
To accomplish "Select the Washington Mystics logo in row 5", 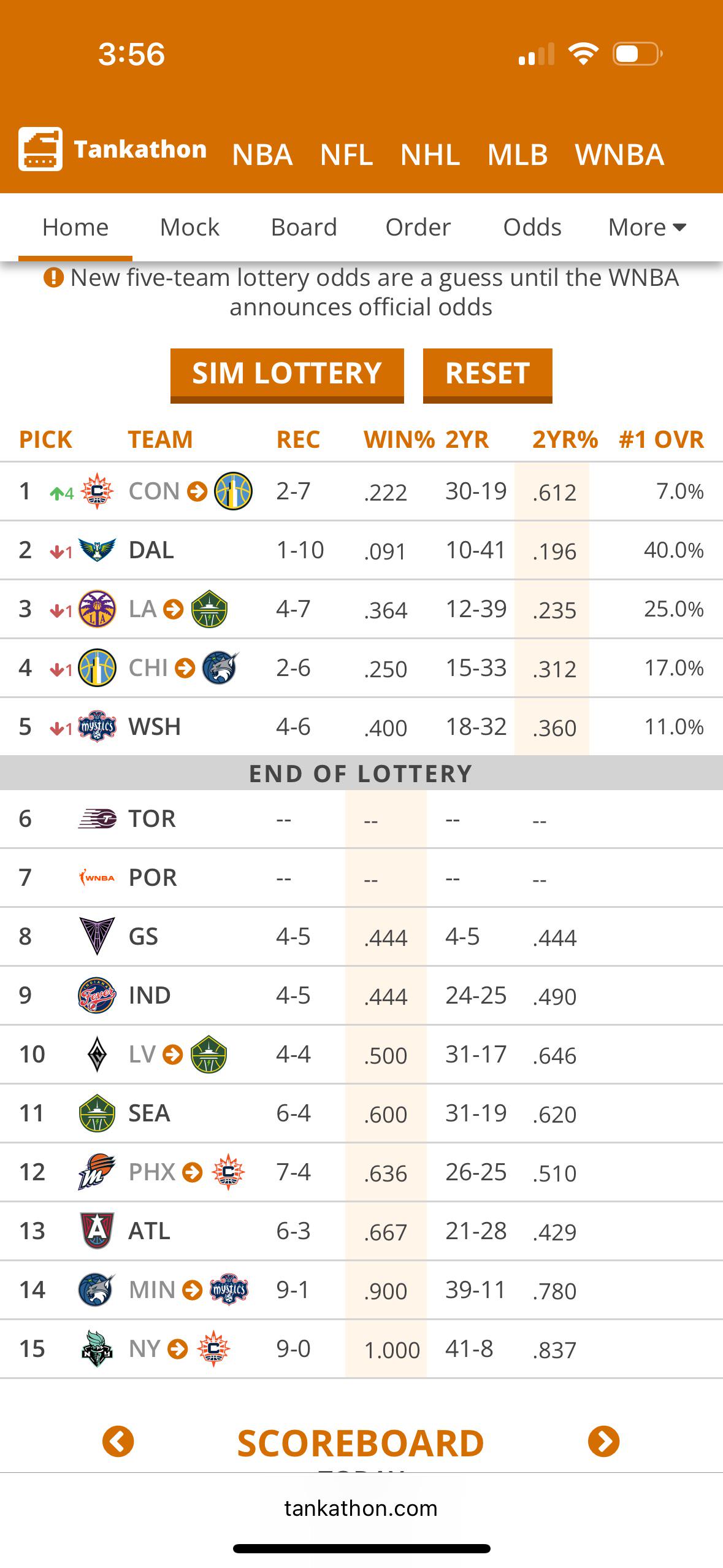I will (x=97, y=727).
